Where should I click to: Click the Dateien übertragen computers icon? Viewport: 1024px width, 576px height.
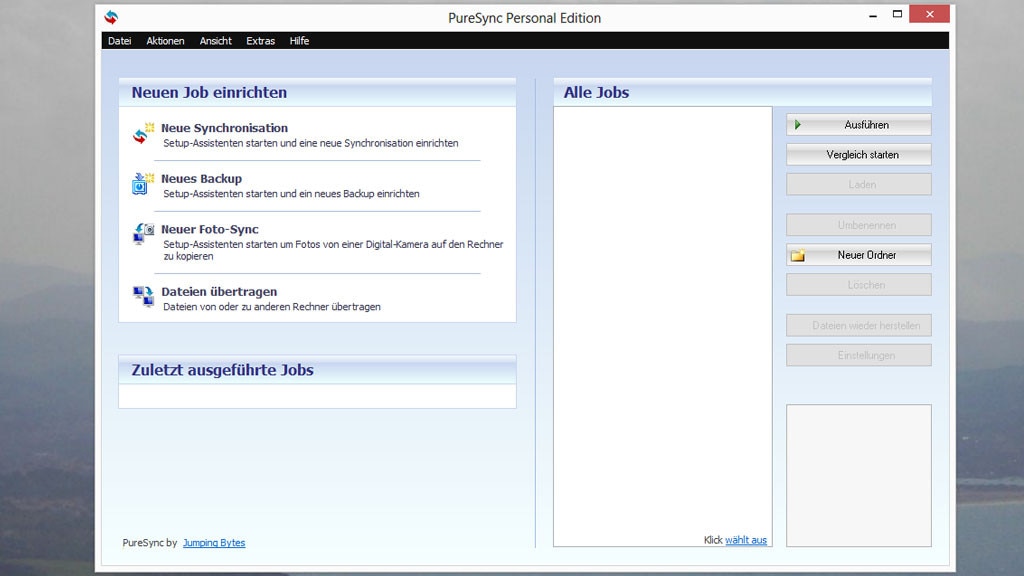(x=143, y=296)
